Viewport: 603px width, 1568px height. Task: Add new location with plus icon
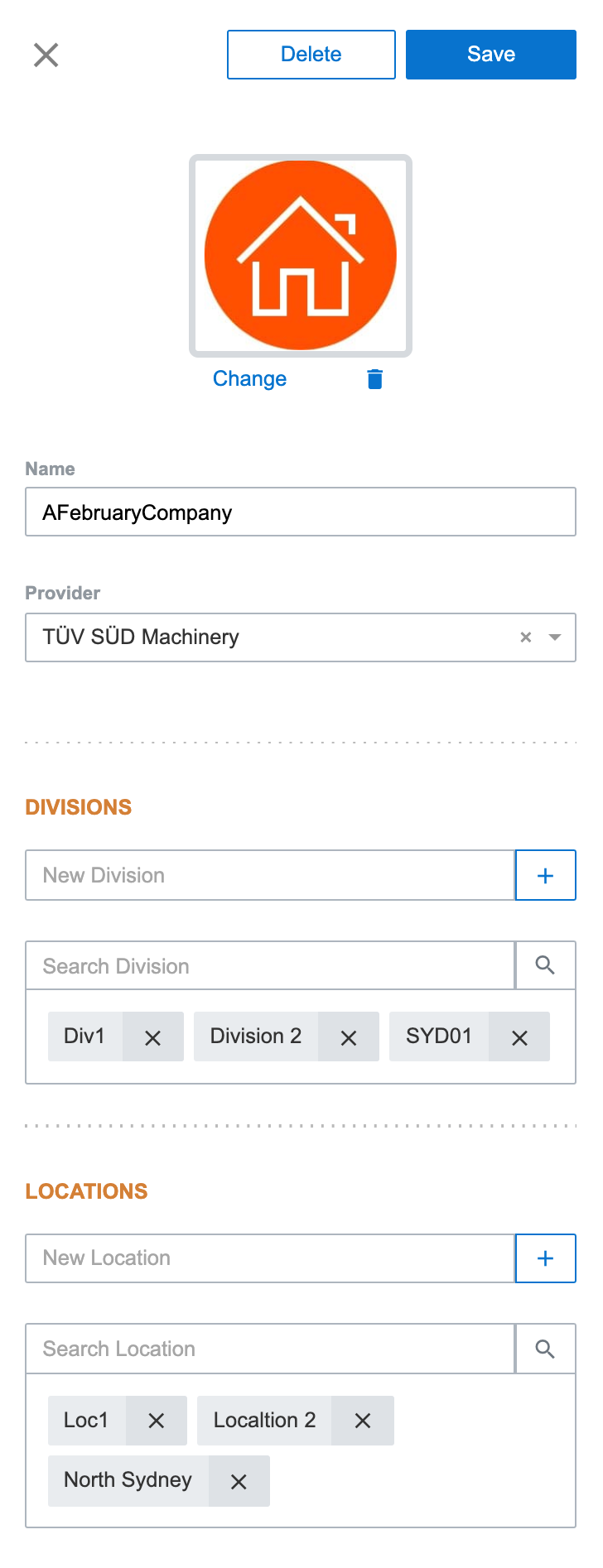pyautogui.click(x=545, y=1258)
